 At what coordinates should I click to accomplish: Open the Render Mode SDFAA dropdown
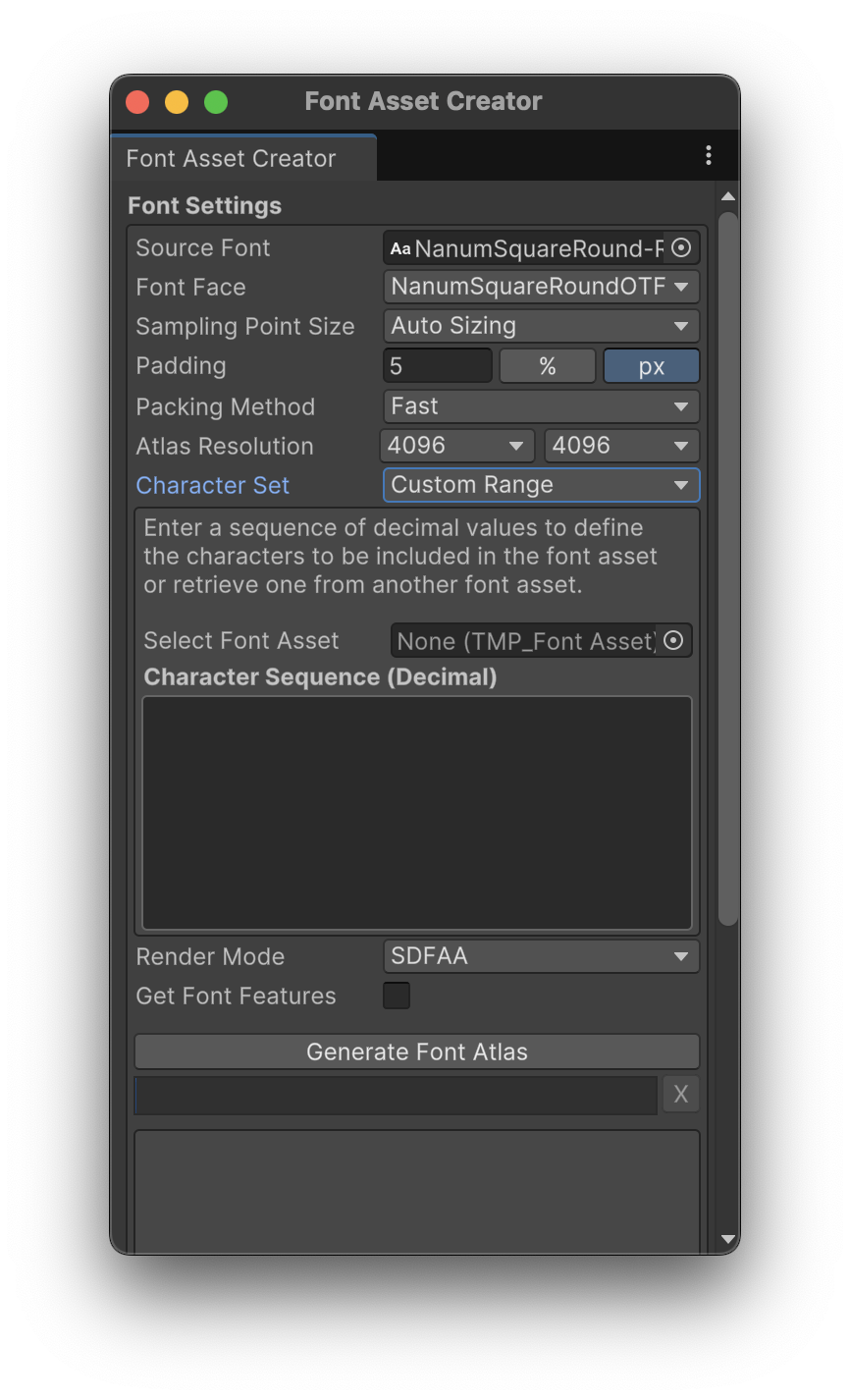(541, 956)
